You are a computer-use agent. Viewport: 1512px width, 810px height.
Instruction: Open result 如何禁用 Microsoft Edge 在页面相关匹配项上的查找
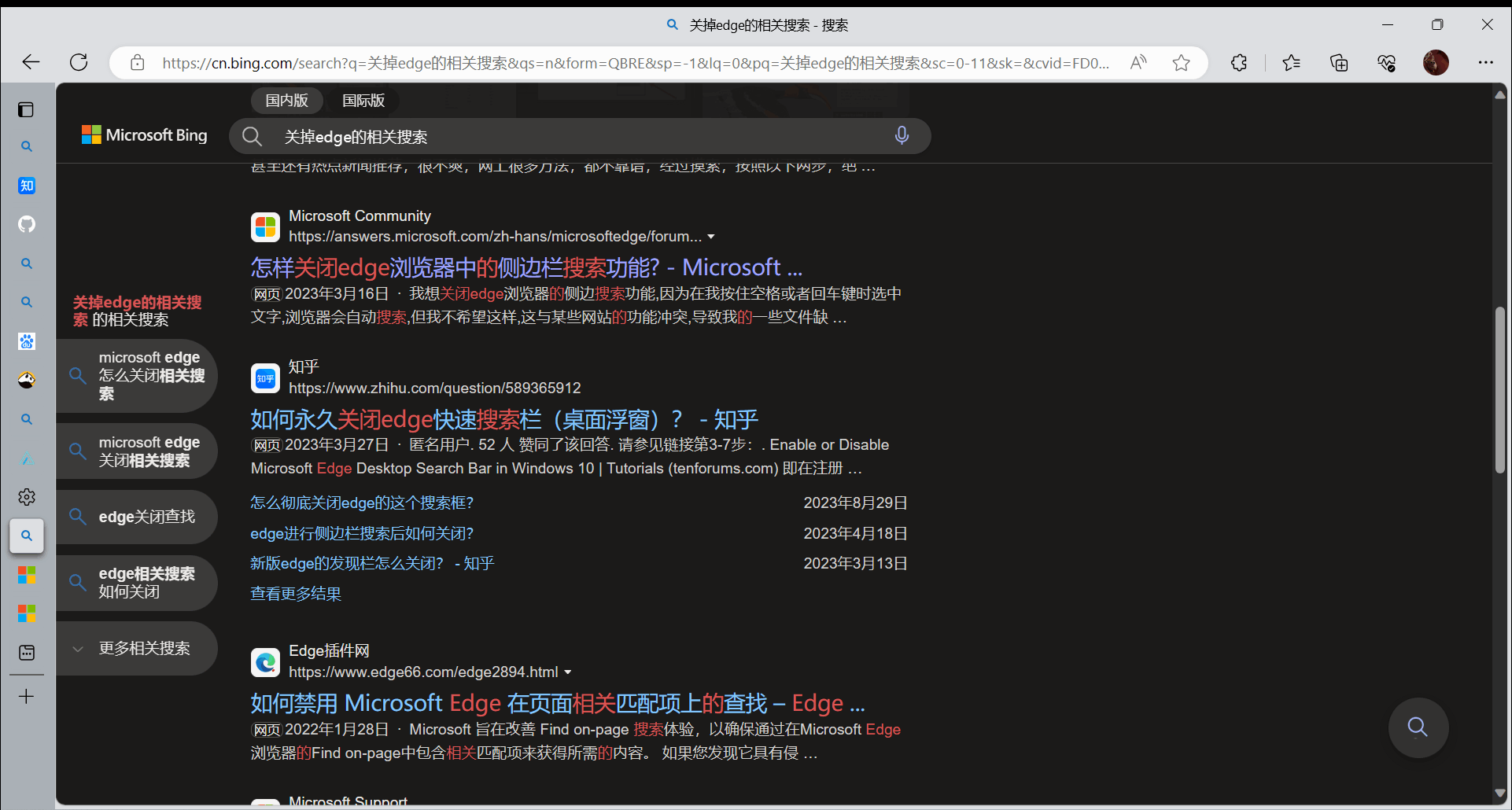(x=558, y=703)
